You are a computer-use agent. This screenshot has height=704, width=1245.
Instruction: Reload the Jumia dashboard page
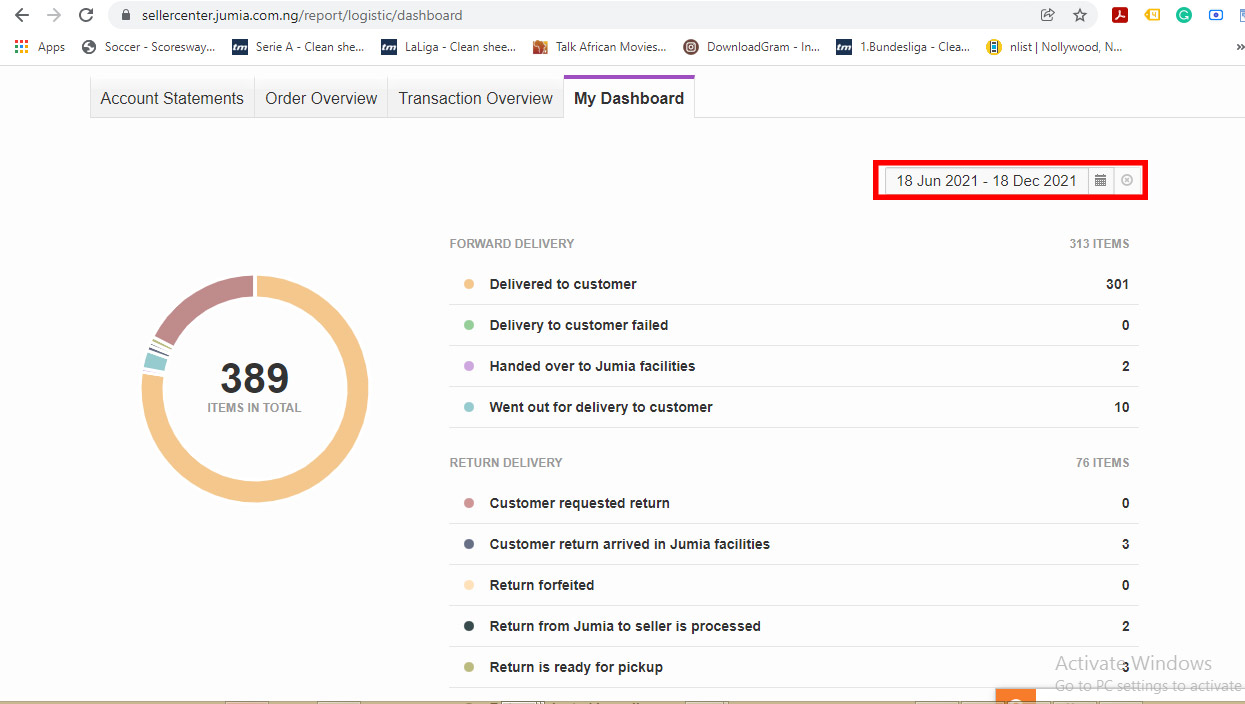pos(86,15)
